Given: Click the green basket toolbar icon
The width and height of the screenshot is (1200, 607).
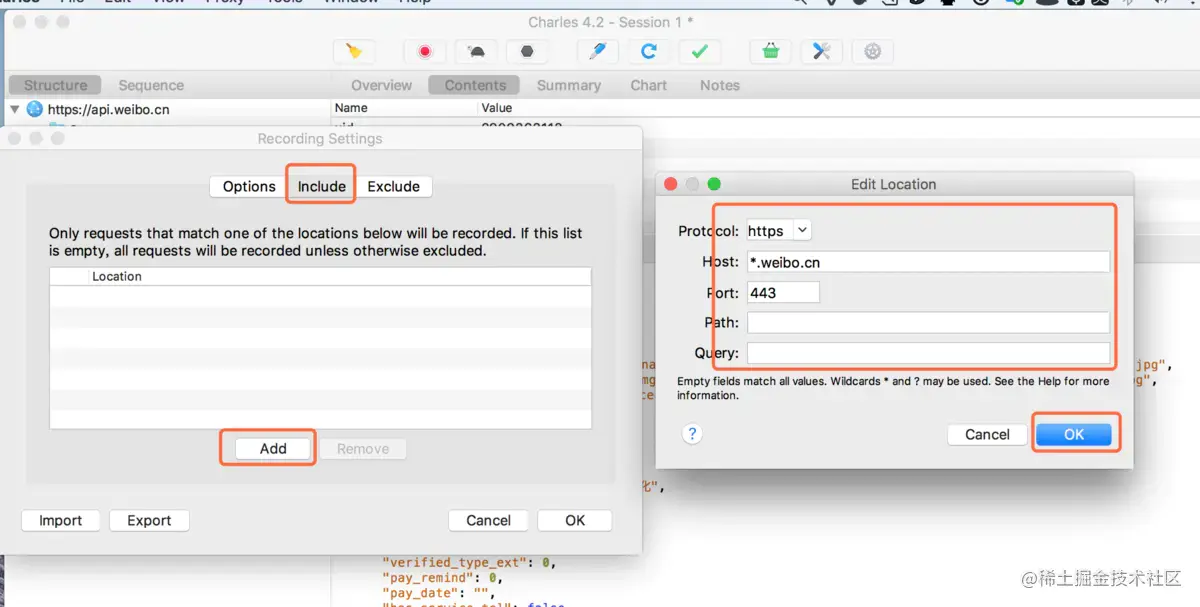Looking at the screenshot, I should (771, 51).
